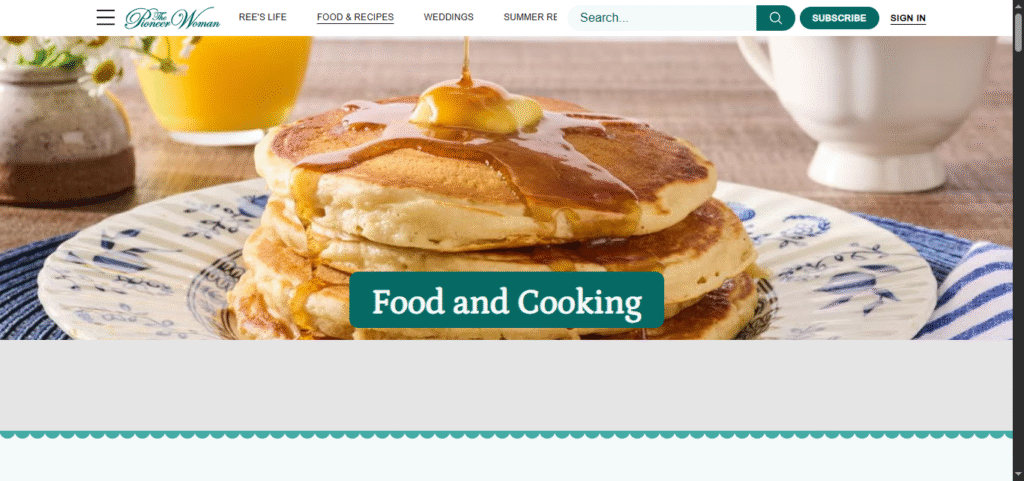Click the vertical scrollbar thumb
1024x481 pixels.
click(1018, 30)
